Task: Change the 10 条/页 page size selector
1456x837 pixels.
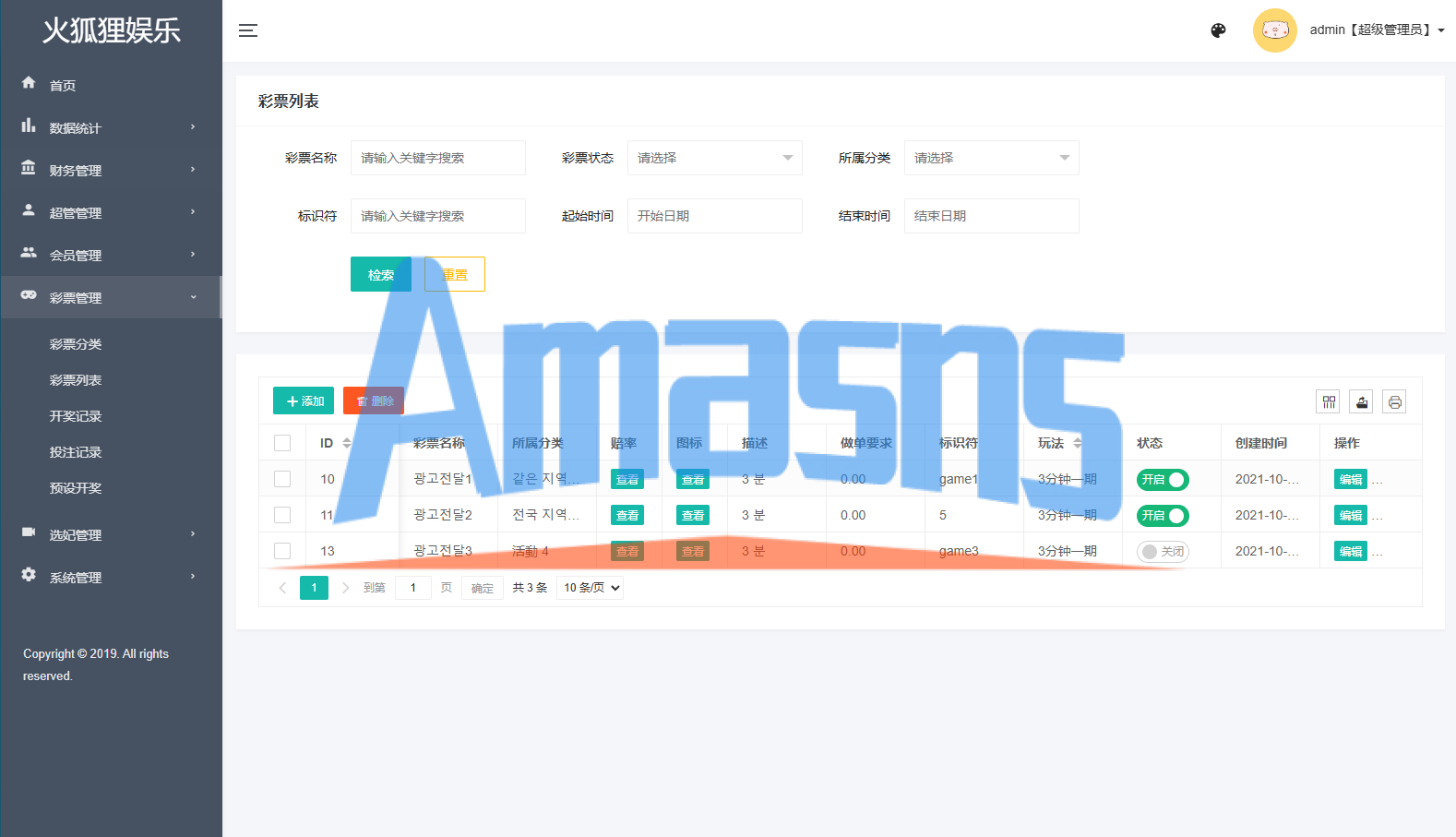Action: (x=591, y=588)
